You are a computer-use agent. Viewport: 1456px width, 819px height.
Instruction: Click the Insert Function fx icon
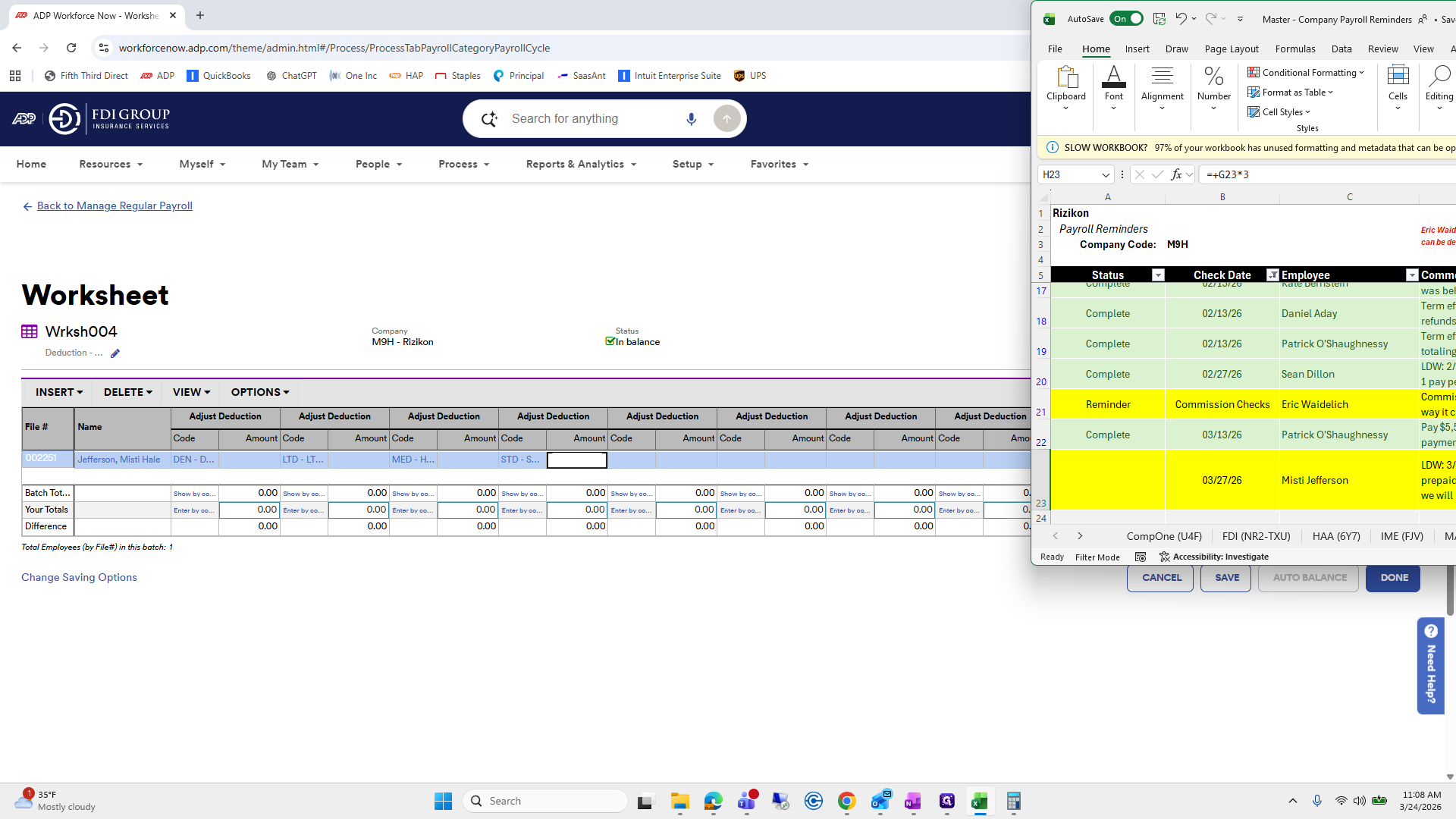pos(1176,174)
